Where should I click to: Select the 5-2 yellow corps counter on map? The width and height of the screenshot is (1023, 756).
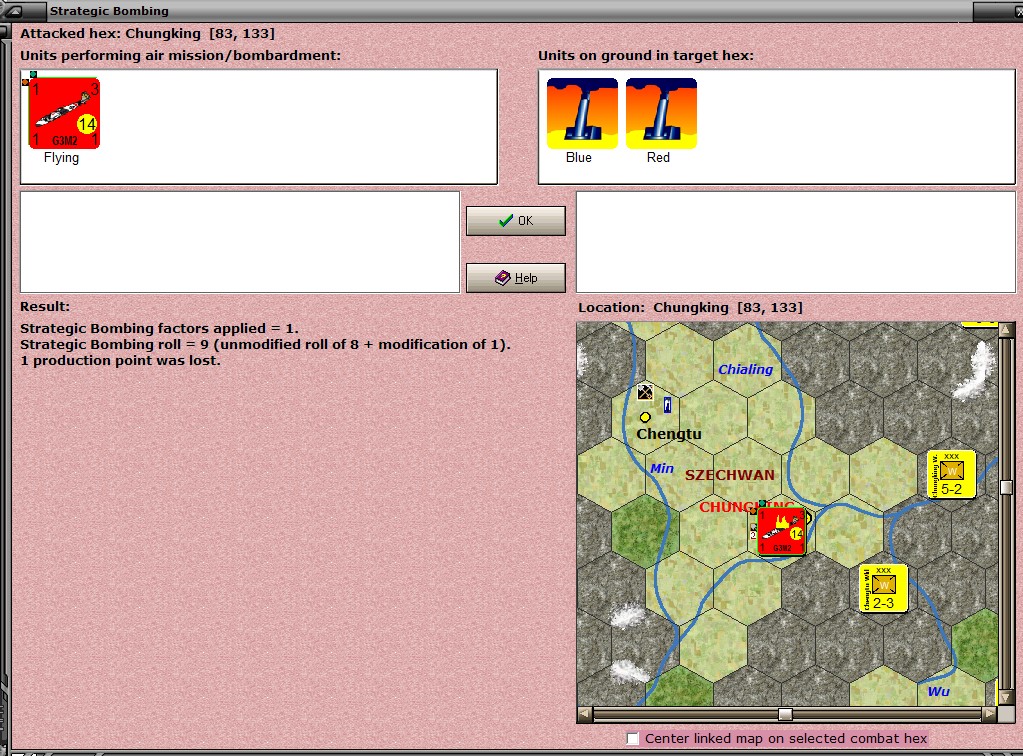tap(951, 474)
